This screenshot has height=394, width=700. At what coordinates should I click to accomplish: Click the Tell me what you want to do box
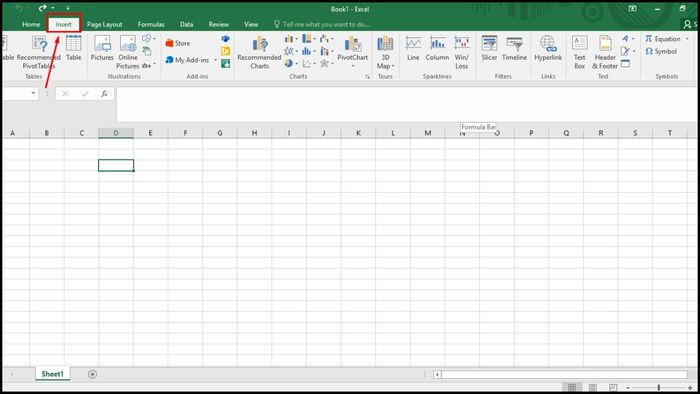(321, 24)
